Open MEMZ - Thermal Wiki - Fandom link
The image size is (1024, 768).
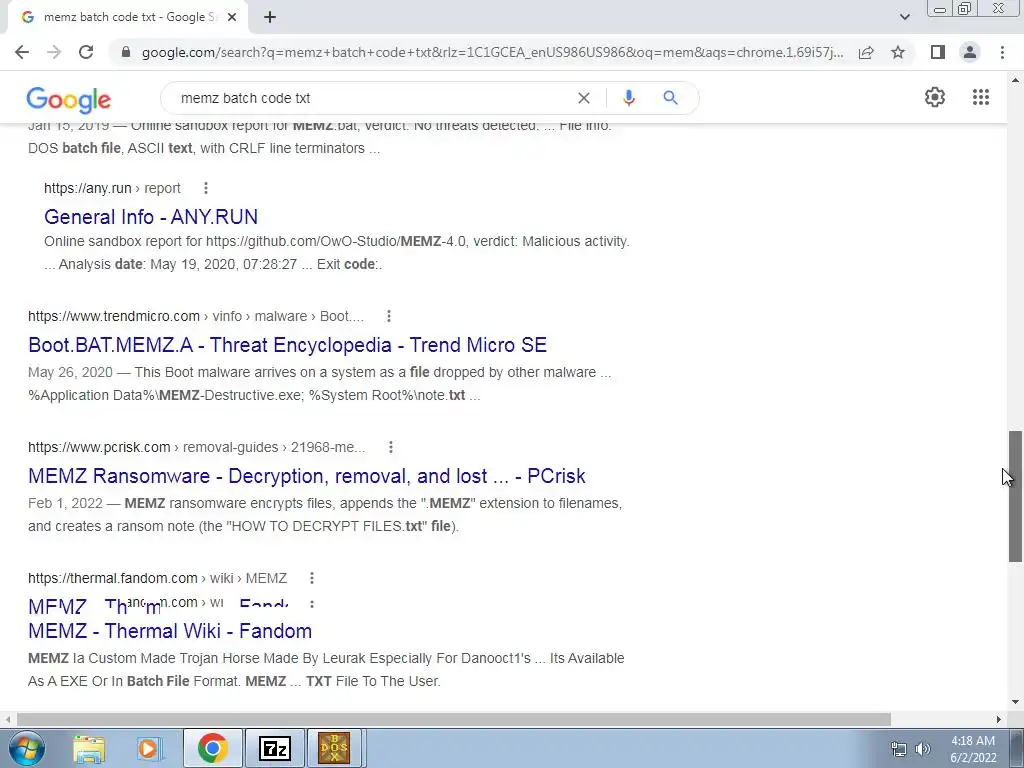[x=170, y=631]
